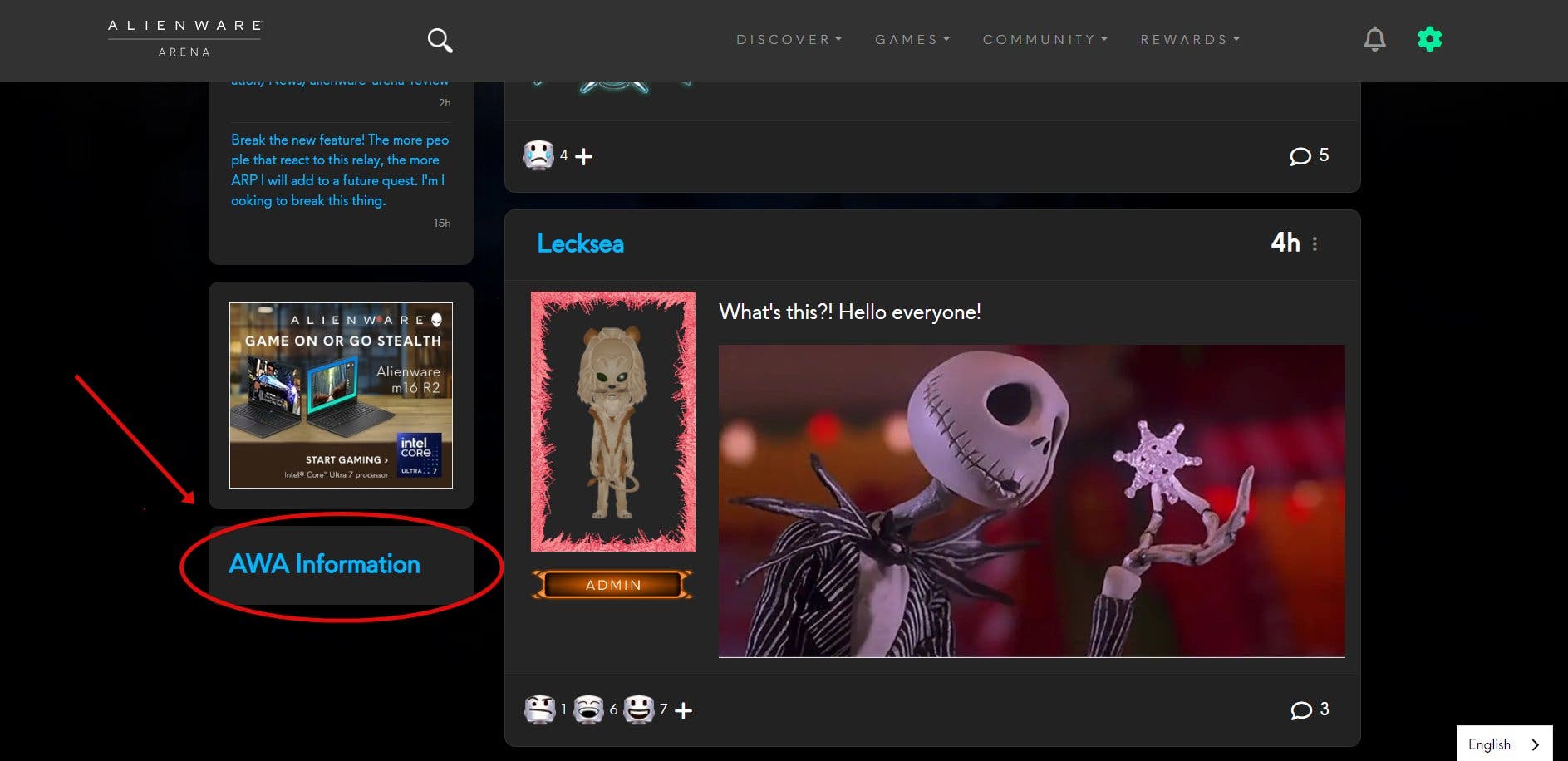Click Lecksea's lion avatar card
The width and height of the screenshot is (1568, 761).
click(x=613, y=421)
